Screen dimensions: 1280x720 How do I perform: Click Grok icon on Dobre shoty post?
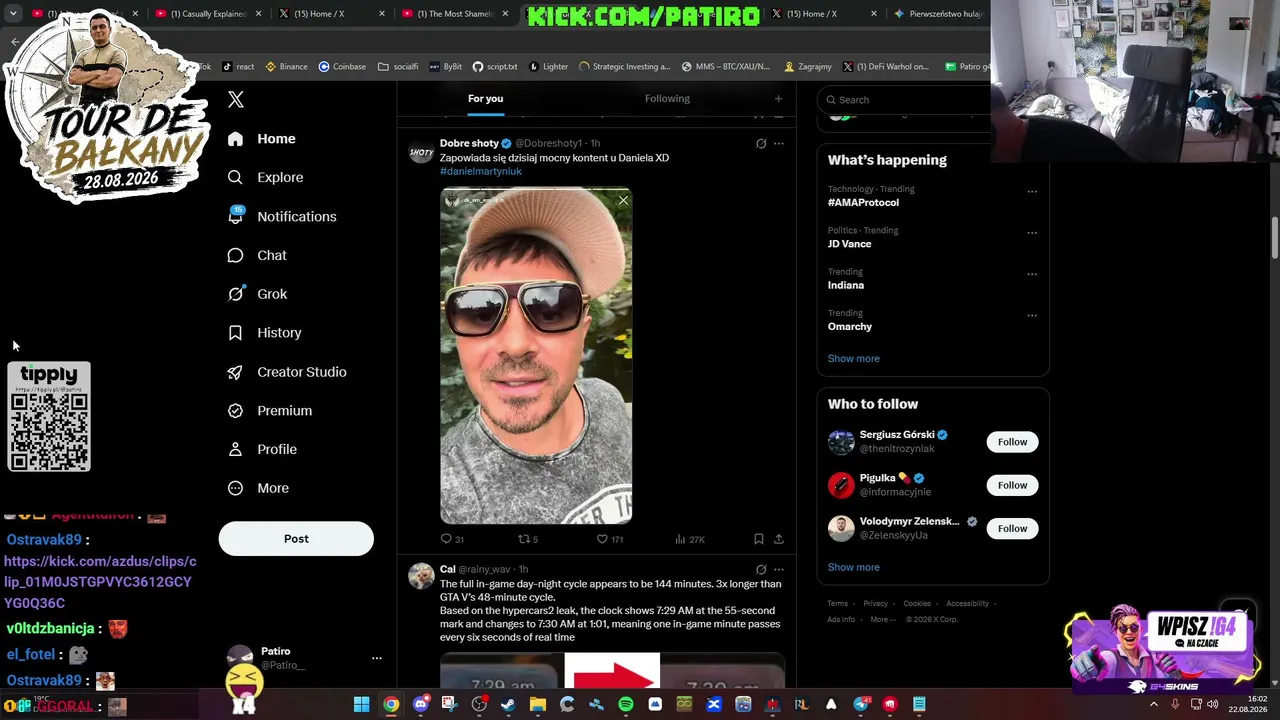pos(761,143)
